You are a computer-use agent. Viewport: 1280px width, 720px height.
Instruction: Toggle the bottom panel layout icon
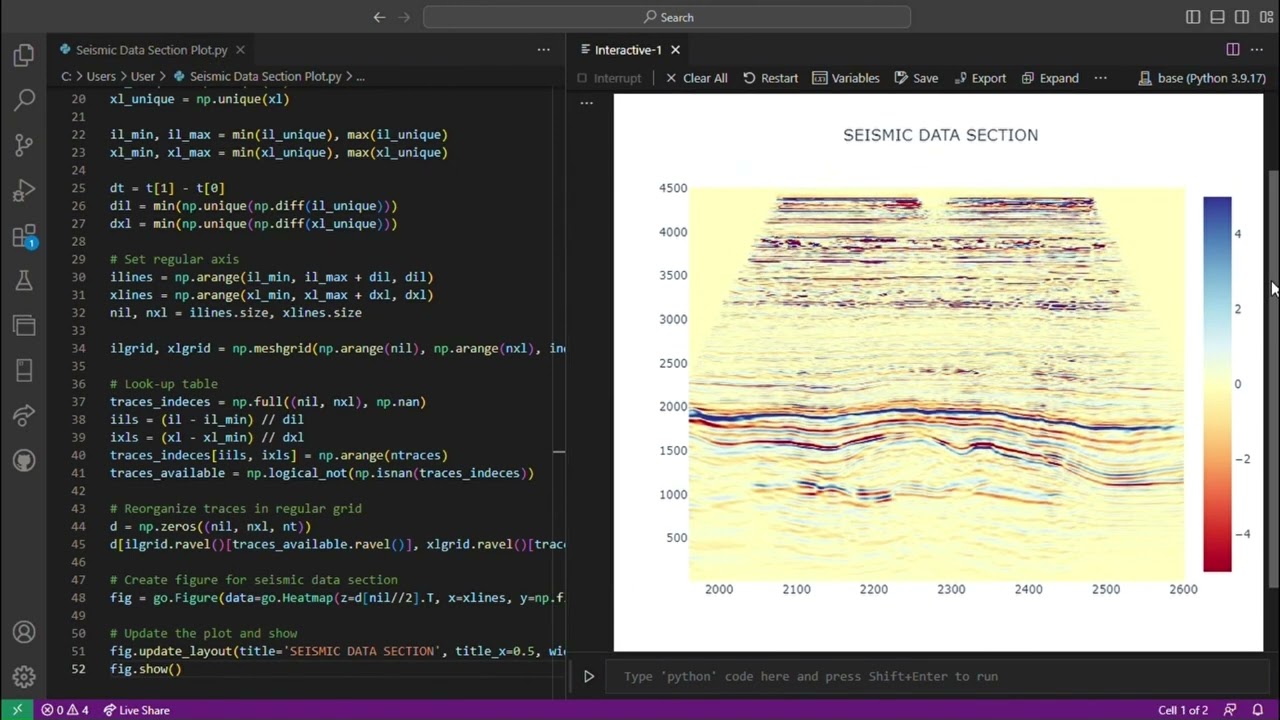[1217, 17]
